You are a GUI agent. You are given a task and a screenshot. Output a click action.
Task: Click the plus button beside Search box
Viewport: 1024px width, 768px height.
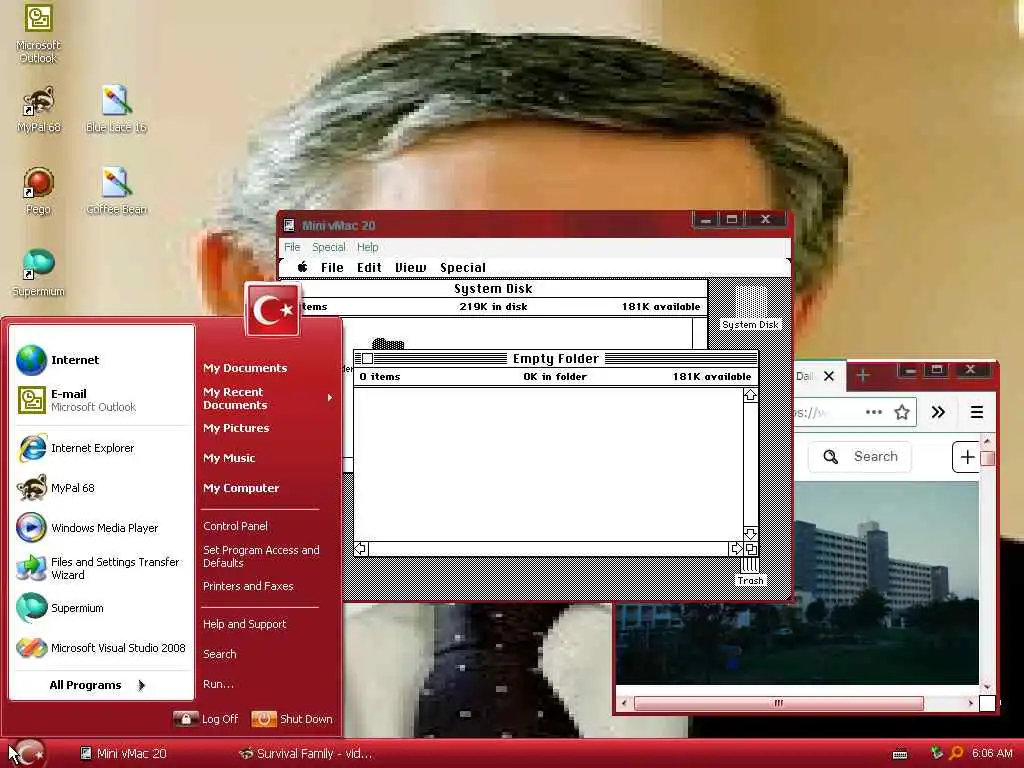pyautogui.click(x=967, y=457)
